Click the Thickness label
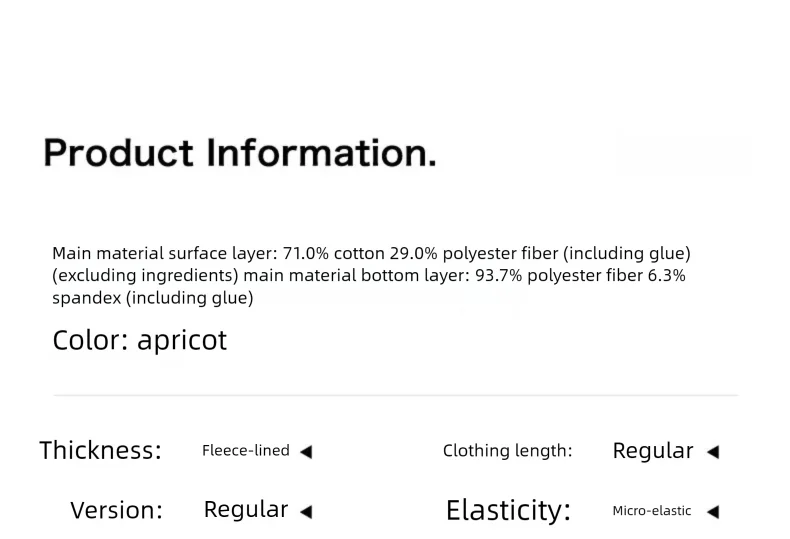 [x=101, y=450]
